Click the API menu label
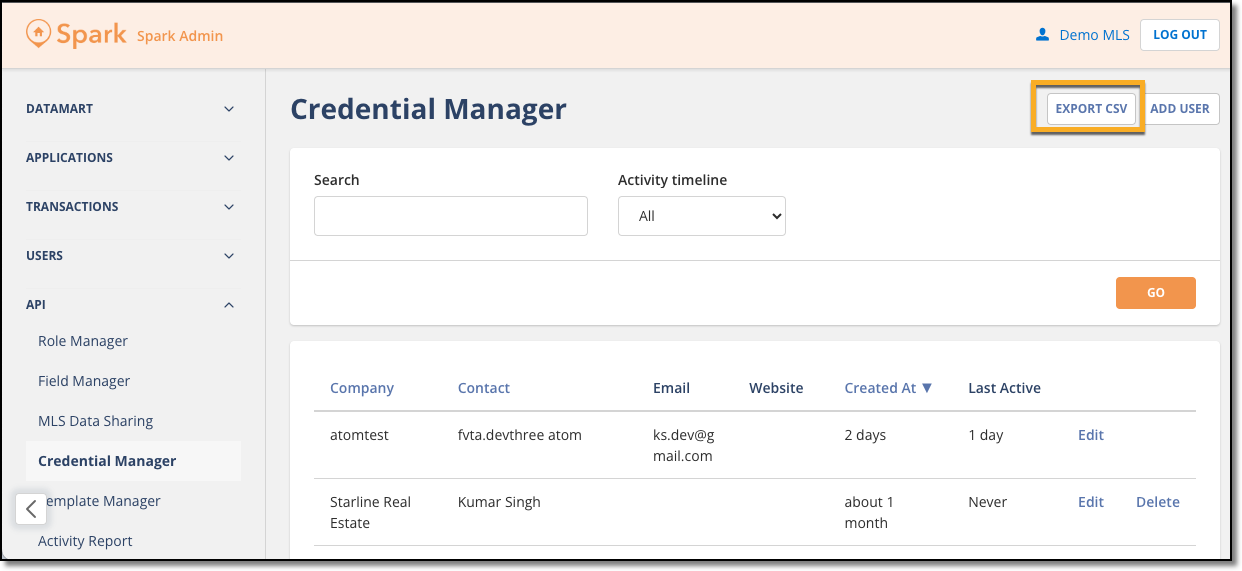 [x=36, y=305]
